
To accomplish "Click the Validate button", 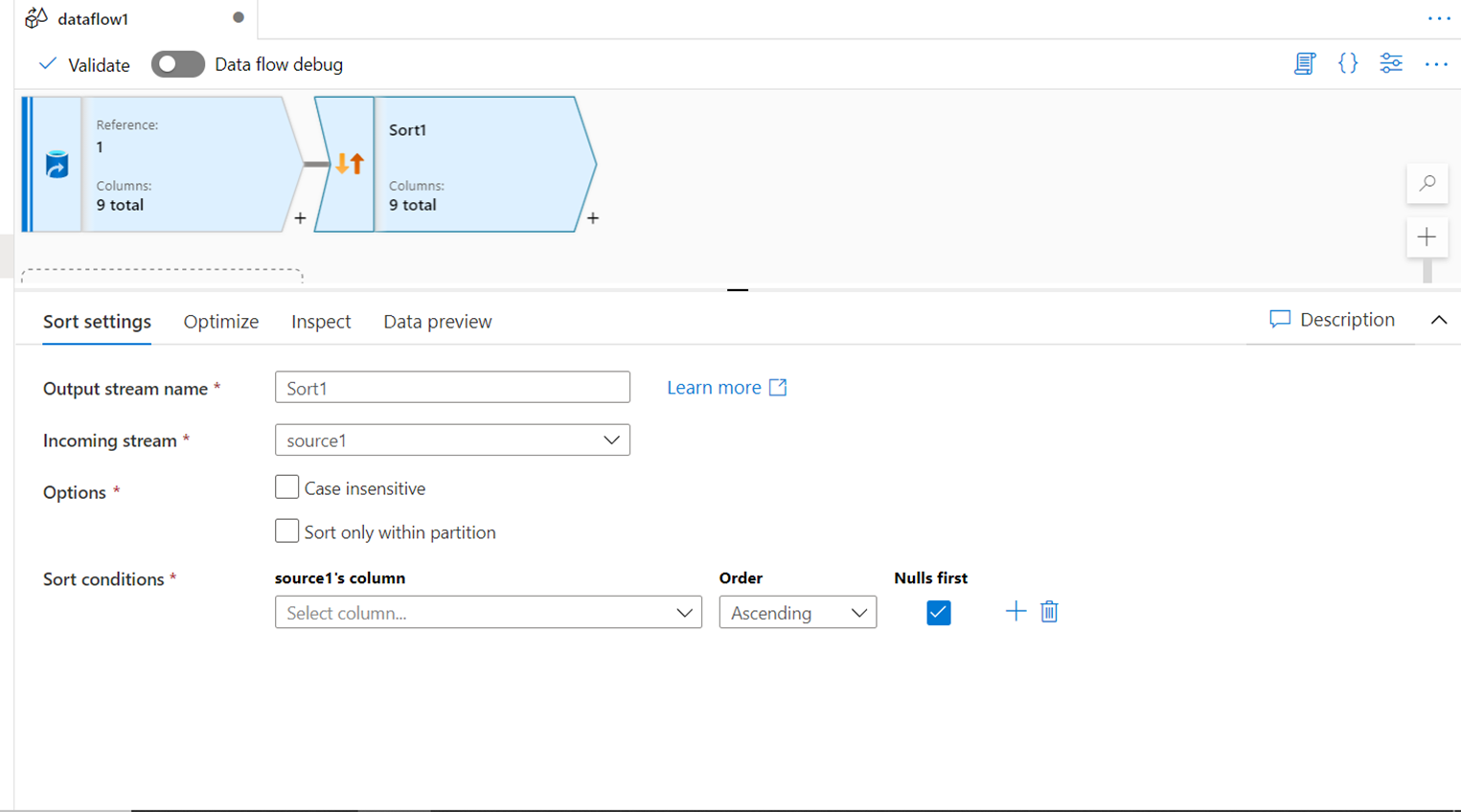I will (x=84, y=65).
